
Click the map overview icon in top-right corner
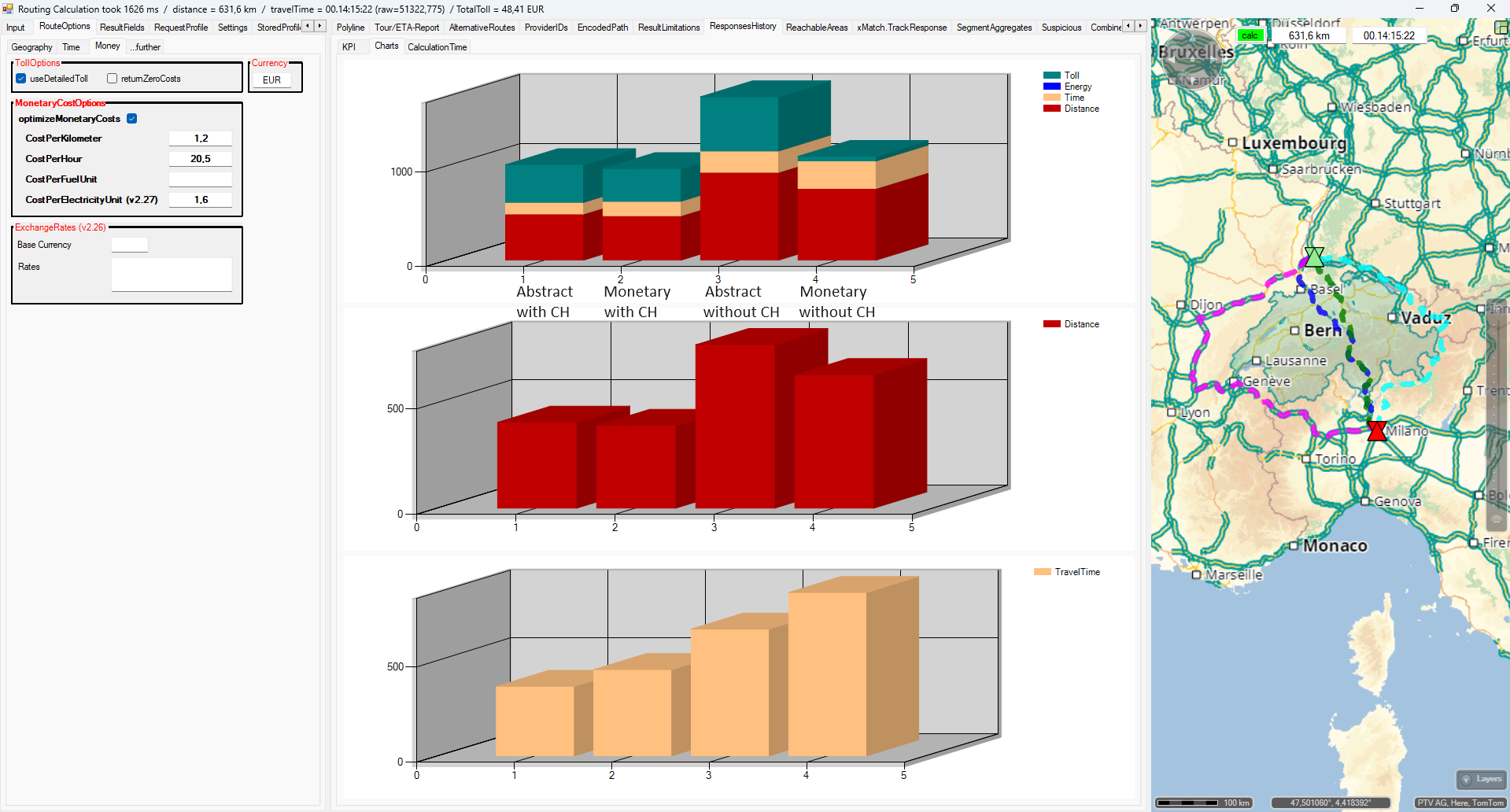pos(1501,27)
